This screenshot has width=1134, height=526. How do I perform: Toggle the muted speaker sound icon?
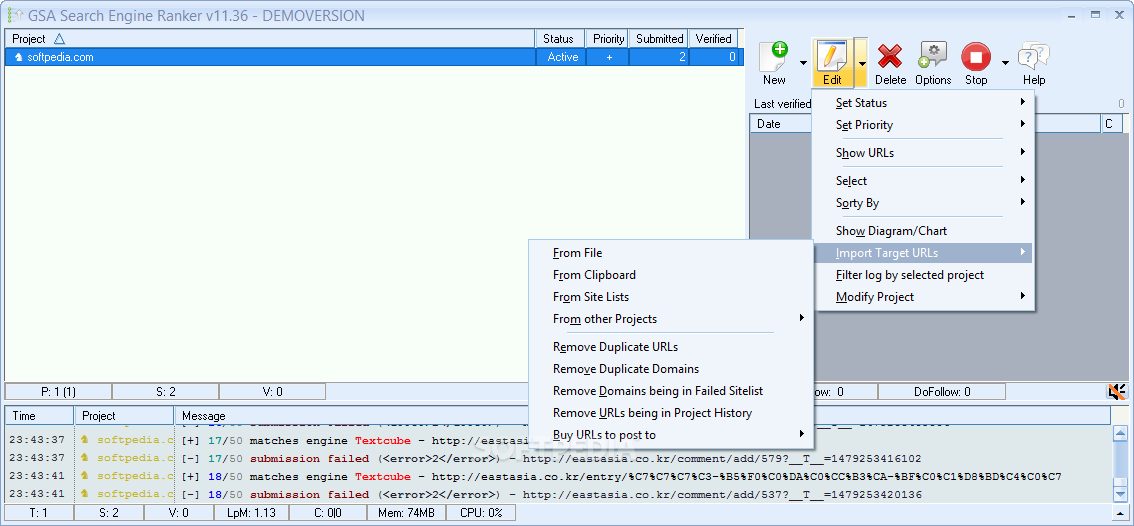point(1117,391)
